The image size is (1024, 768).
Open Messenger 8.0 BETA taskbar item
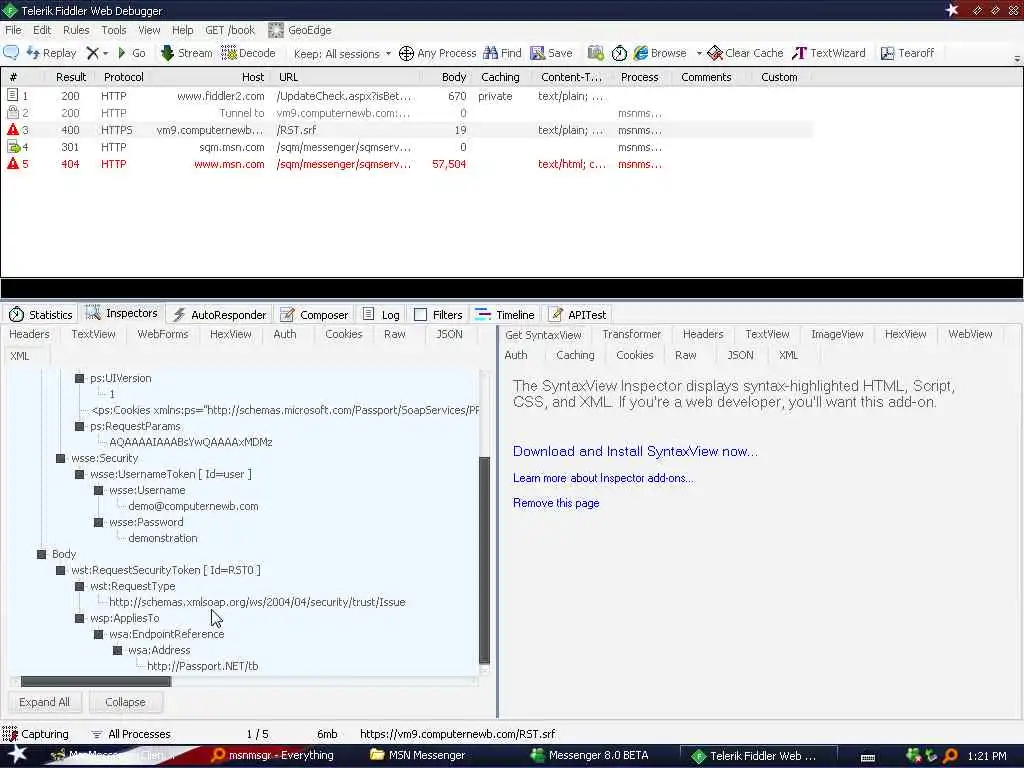click(x=590, y=755)
